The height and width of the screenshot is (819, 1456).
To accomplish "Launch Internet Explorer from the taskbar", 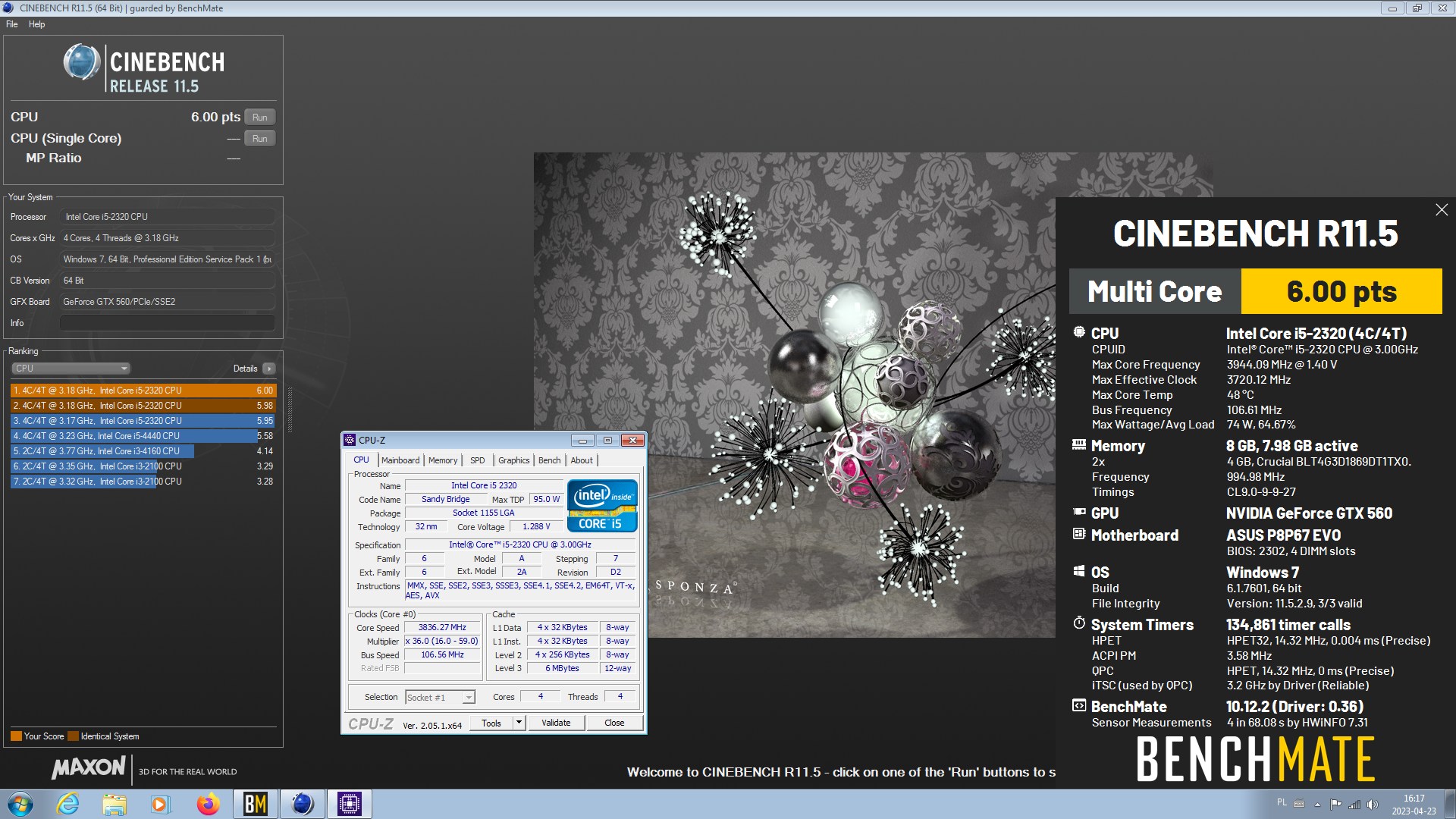I will point(68,804).
